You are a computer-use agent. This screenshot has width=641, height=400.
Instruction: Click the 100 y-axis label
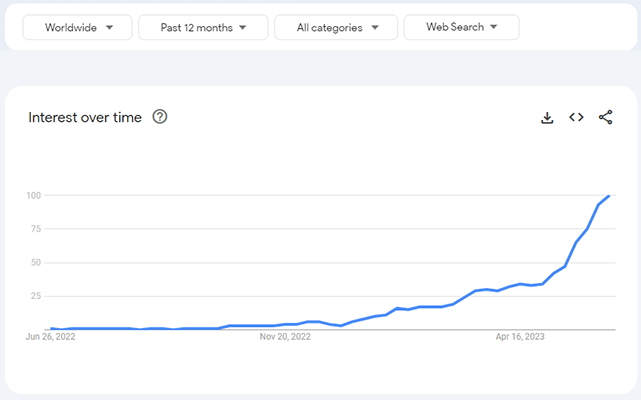click(34, 195)
